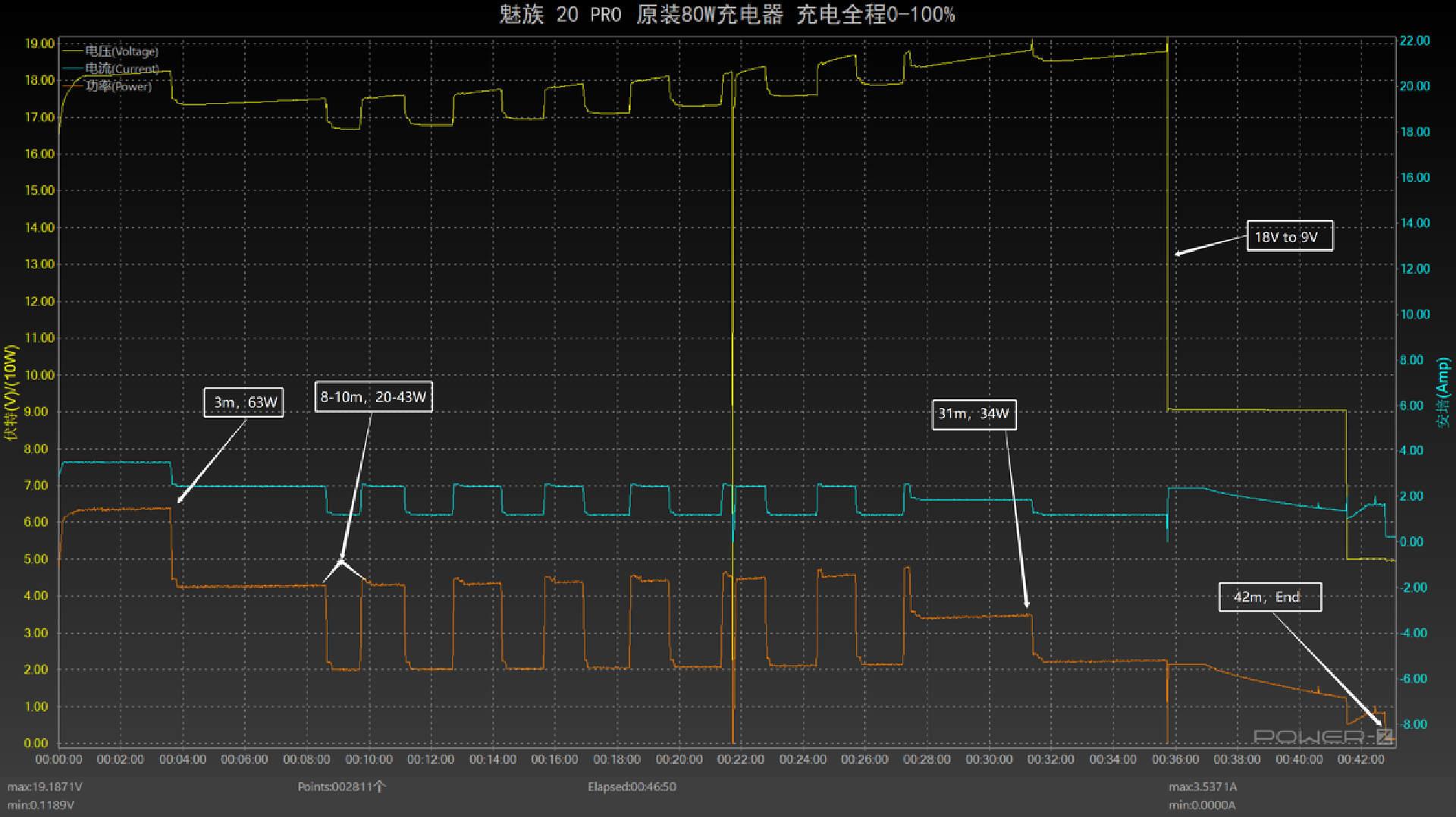Viewport: 1456px width, 817px height.
Task: Click the 00:36:00 time axis marker
Action: (x=1175, y=759)
